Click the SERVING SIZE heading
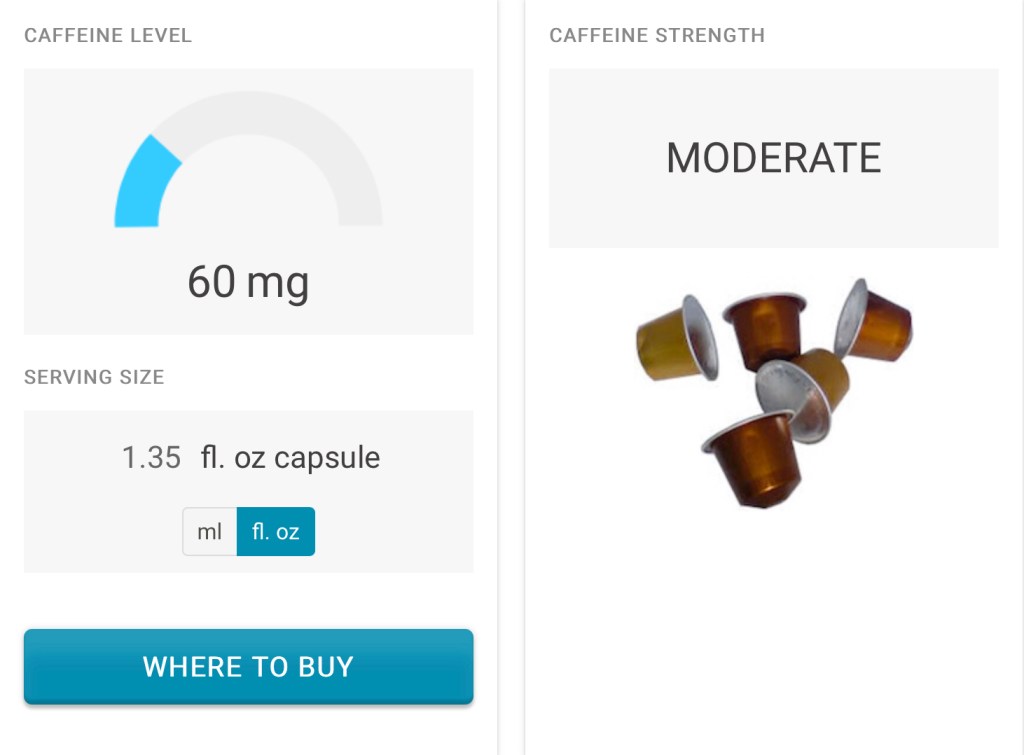 pos(94,377)
